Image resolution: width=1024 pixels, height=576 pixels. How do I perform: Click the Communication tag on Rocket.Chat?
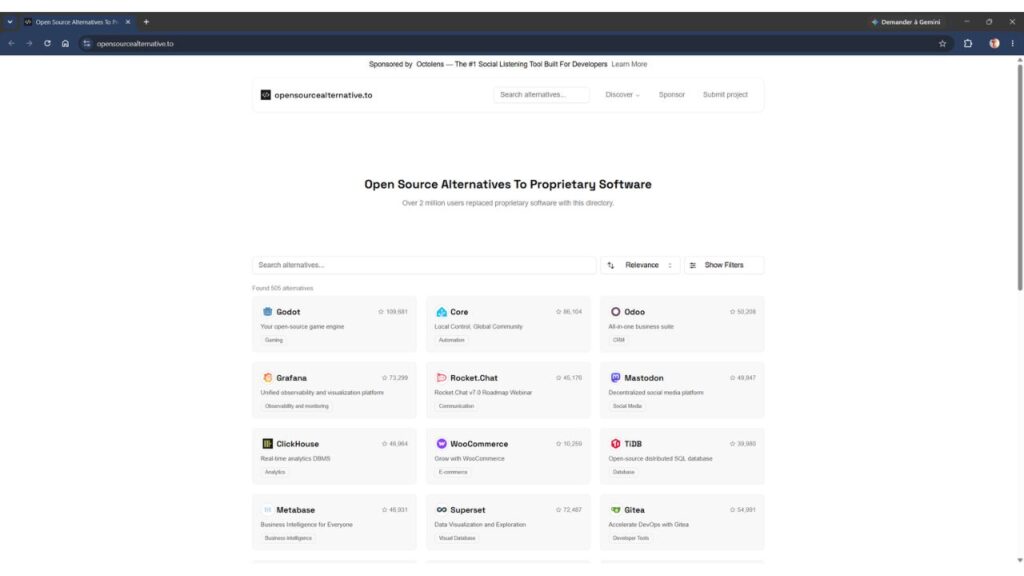[456, 406]
